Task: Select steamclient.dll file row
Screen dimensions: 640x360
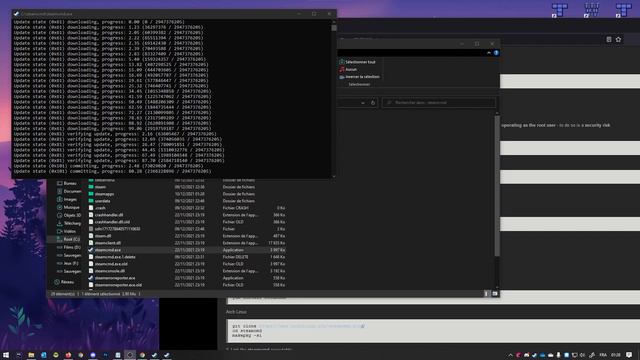Action: click(x=187, y=243)
